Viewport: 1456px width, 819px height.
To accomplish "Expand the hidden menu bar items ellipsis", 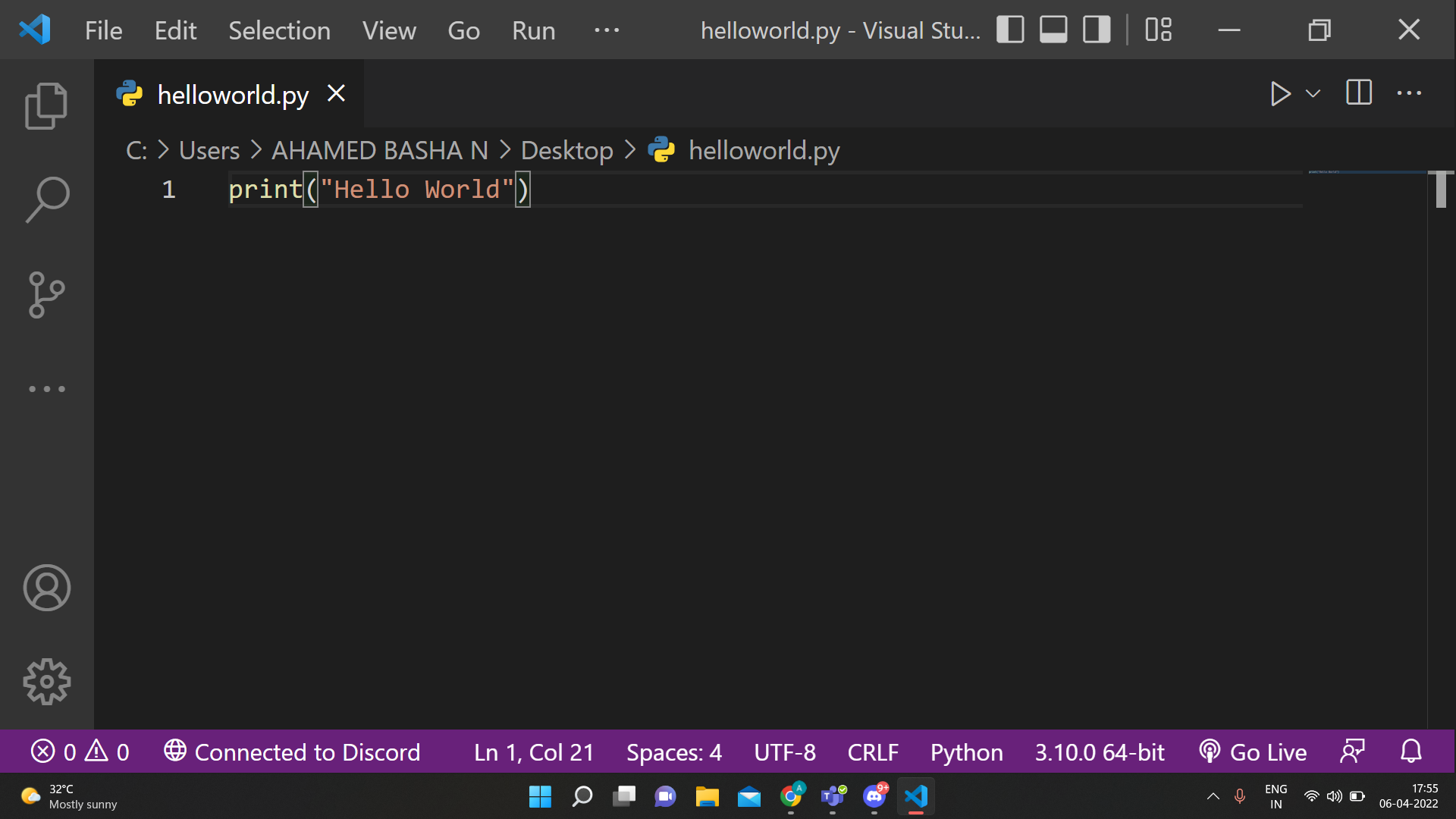I will coord(607,30).
